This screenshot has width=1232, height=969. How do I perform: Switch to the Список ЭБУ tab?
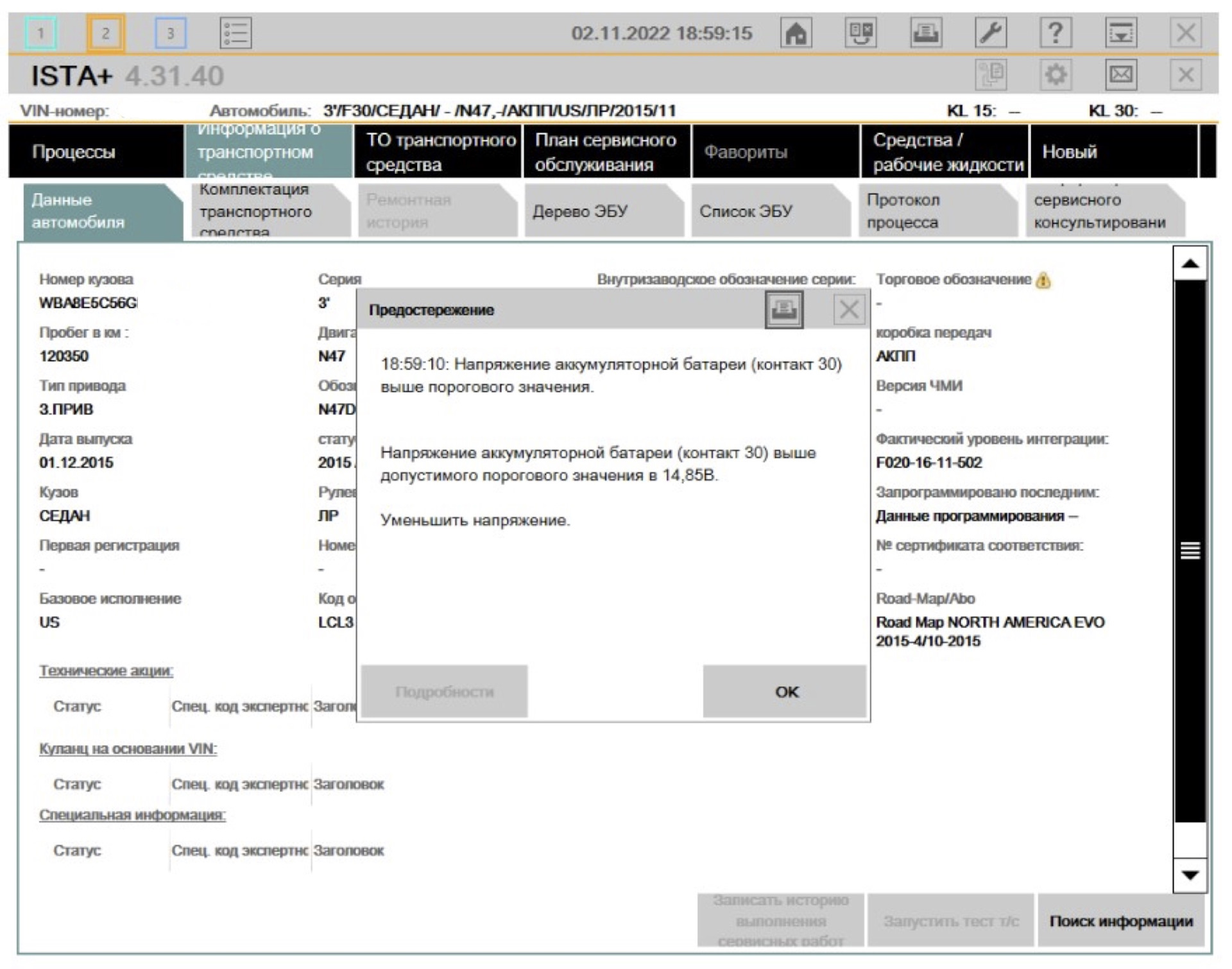coord(771,211)
